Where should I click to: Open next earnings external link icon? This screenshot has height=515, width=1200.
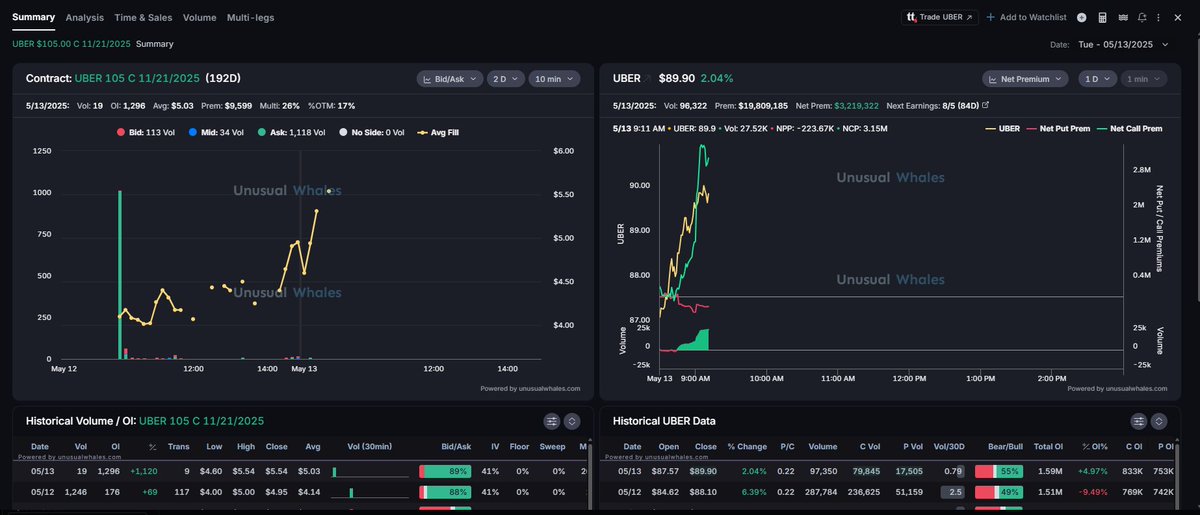(x=985, y=104)
